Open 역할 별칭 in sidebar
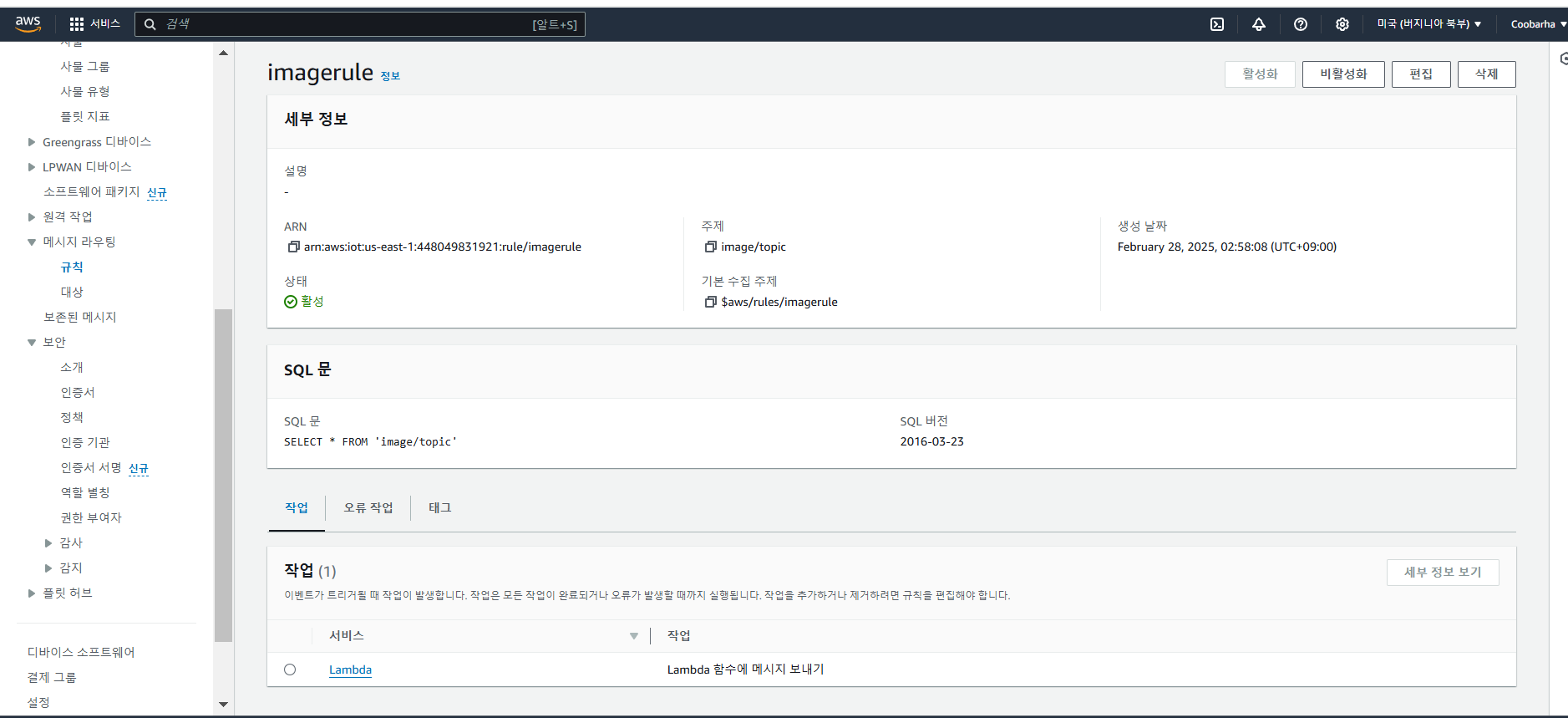1568x718 pixels. [85, 492]
